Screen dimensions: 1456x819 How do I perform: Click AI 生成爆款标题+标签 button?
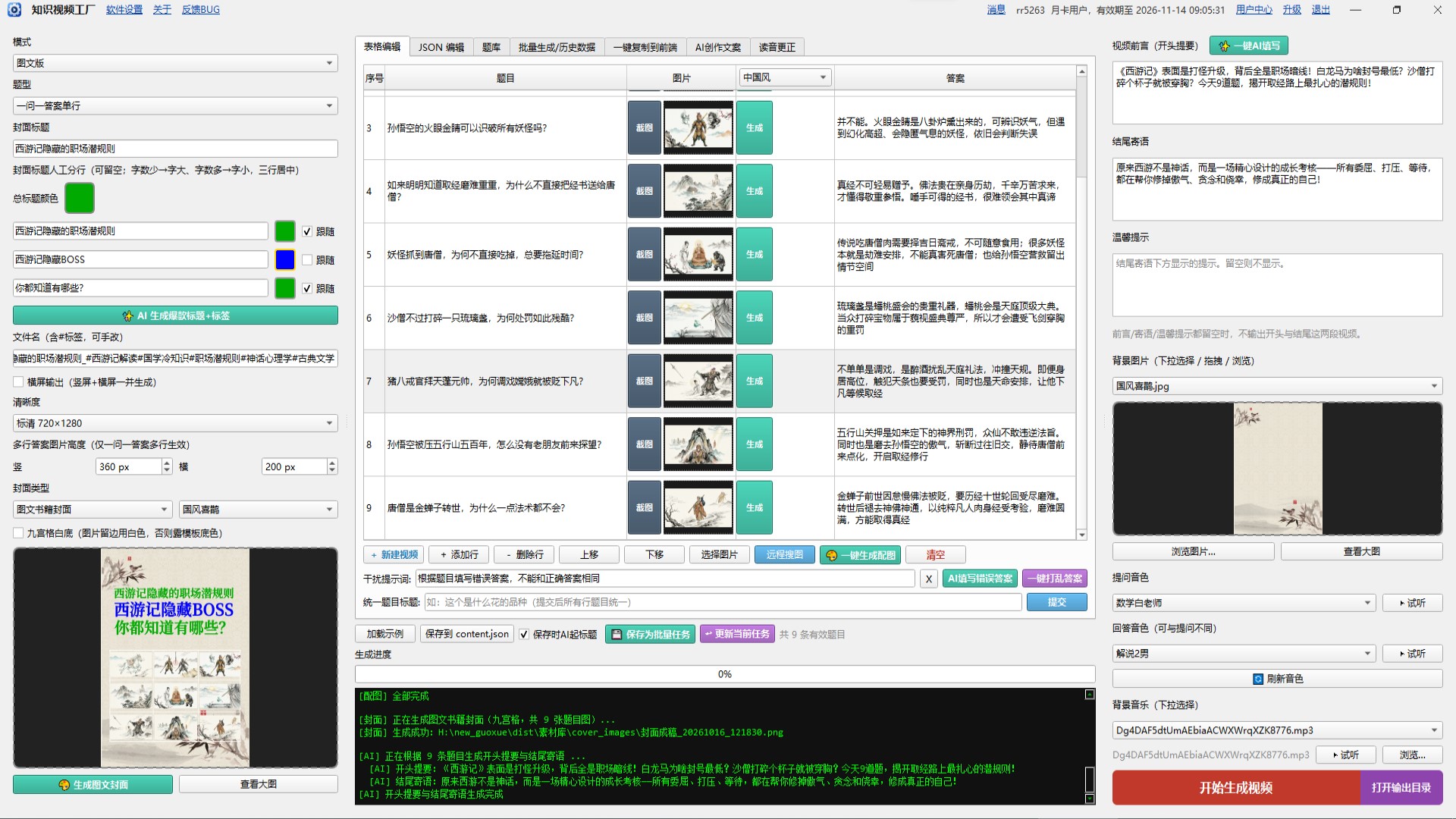(175, 315)
